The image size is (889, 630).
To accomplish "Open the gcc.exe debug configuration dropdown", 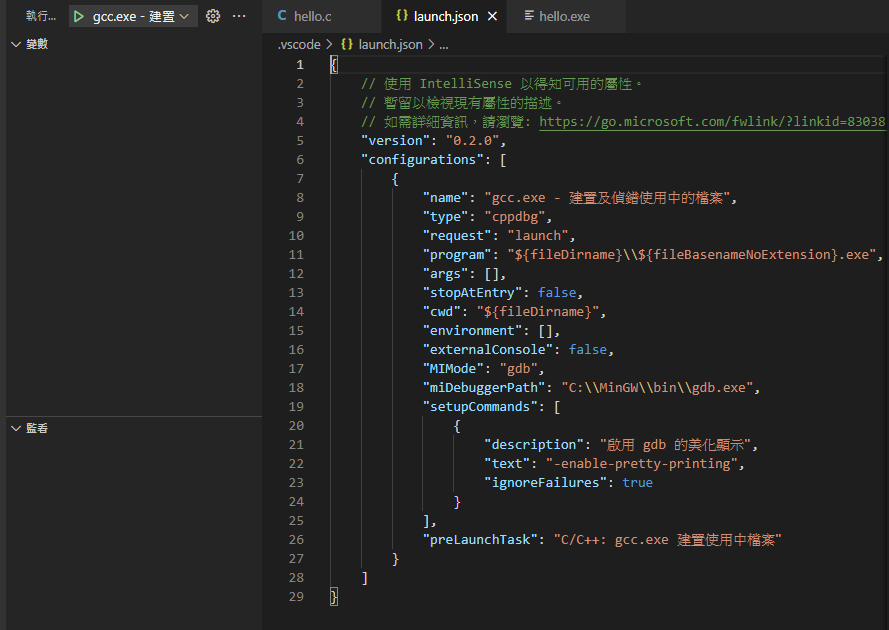I will [134, 16].
